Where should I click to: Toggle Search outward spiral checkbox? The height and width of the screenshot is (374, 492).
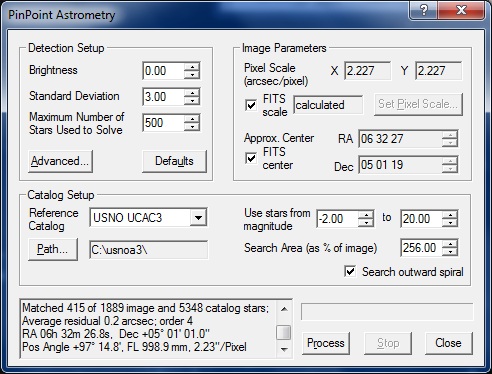coord(350,271)
